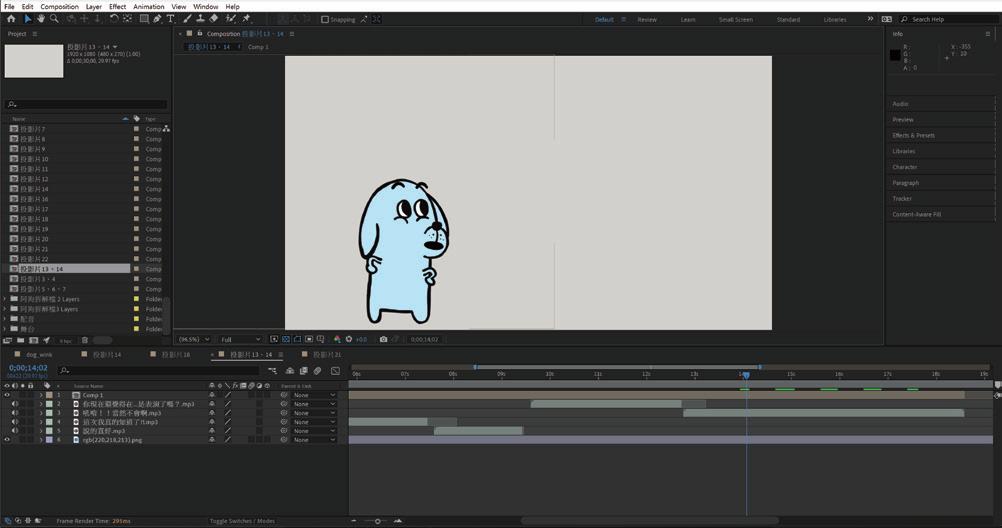Open the resolution dropdown set to Full
Viewport: 1002px width, 528px height.
240,339
